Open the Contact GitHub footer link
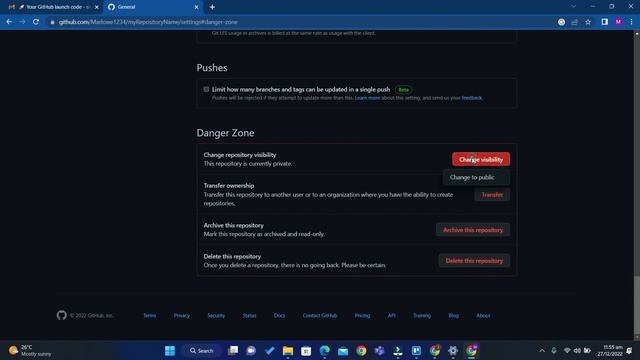 [x=320, y=316]
